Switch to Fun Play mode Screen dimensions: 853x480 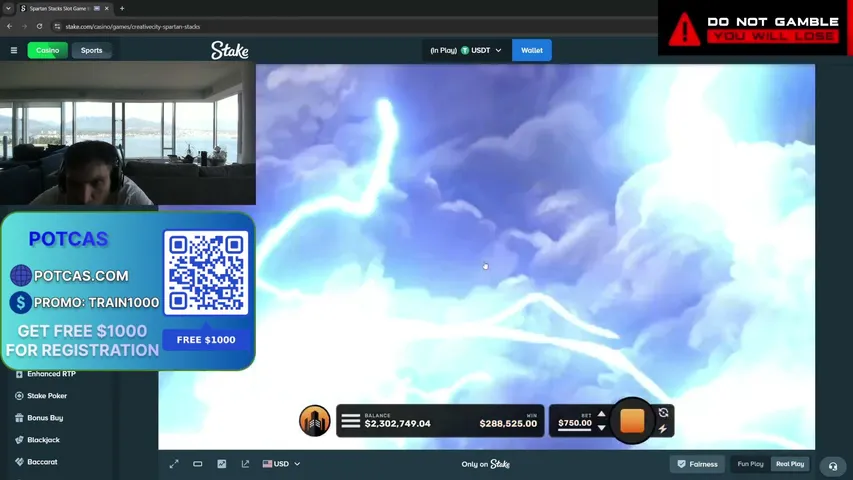750,464
